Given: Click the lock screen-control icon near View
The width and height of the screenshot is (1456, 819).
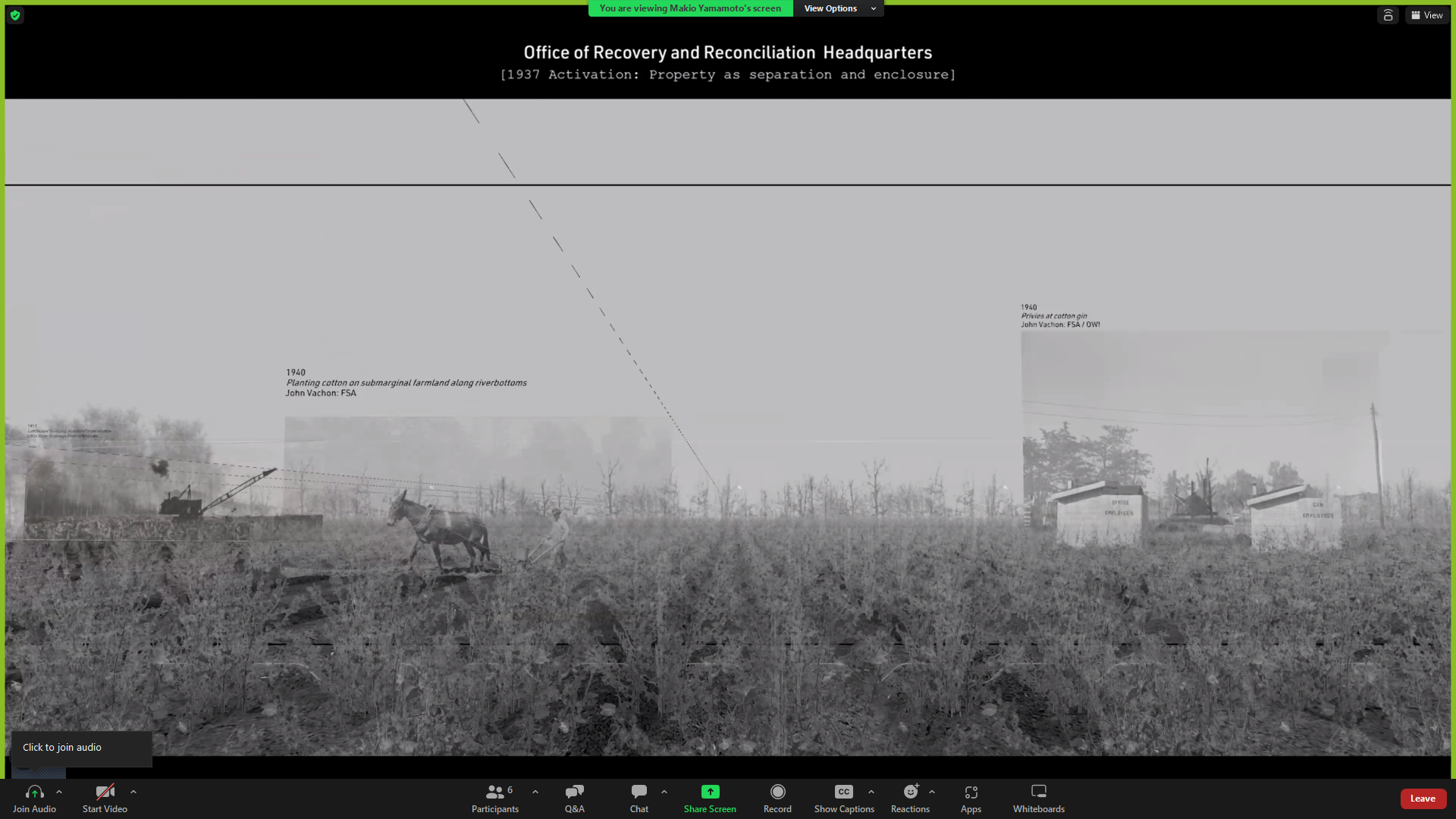Looking at the screenshot, I should point(1388,15).
